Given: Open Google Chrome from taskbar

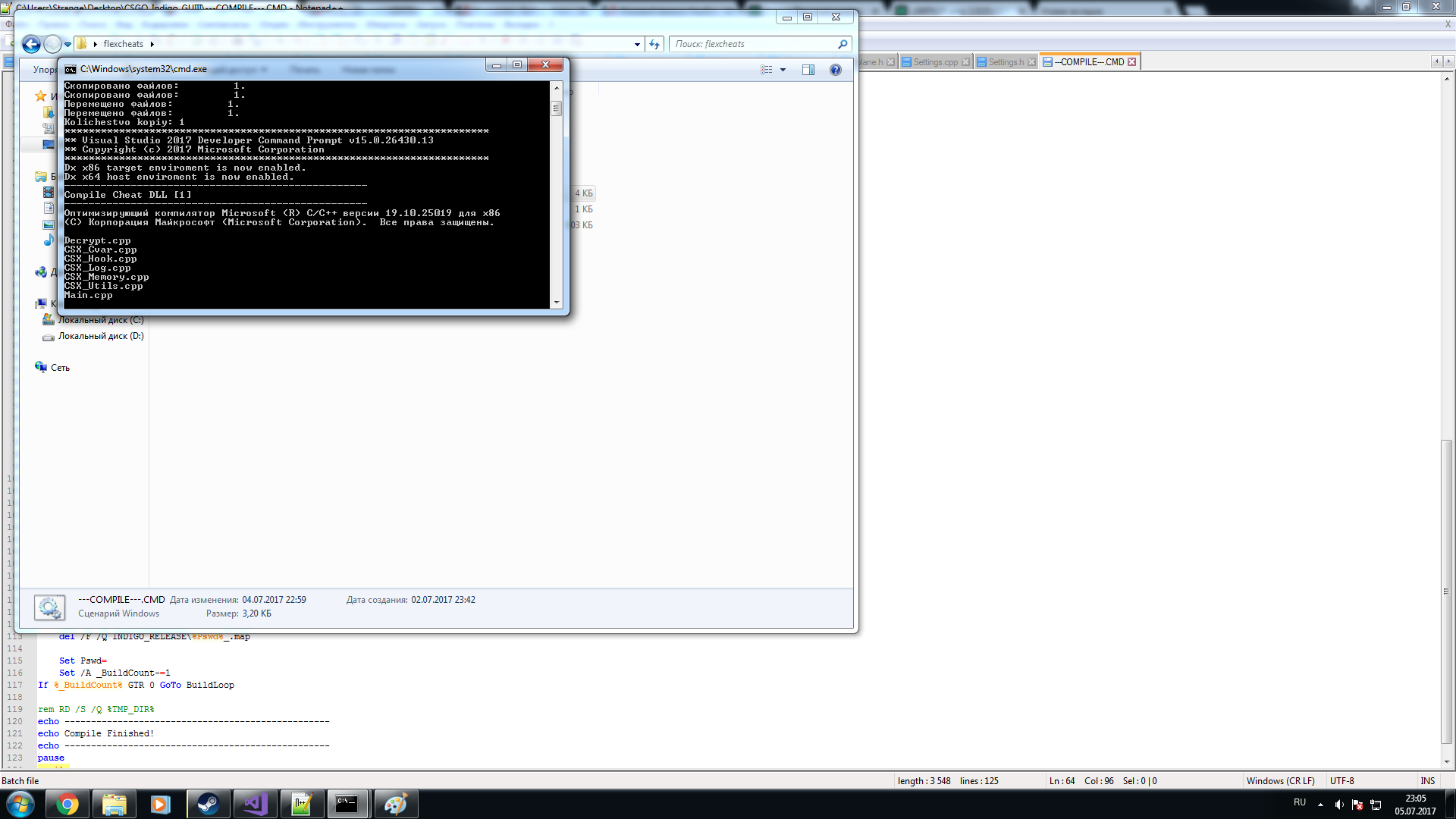Looking at the screenshot, I should 67,804.
